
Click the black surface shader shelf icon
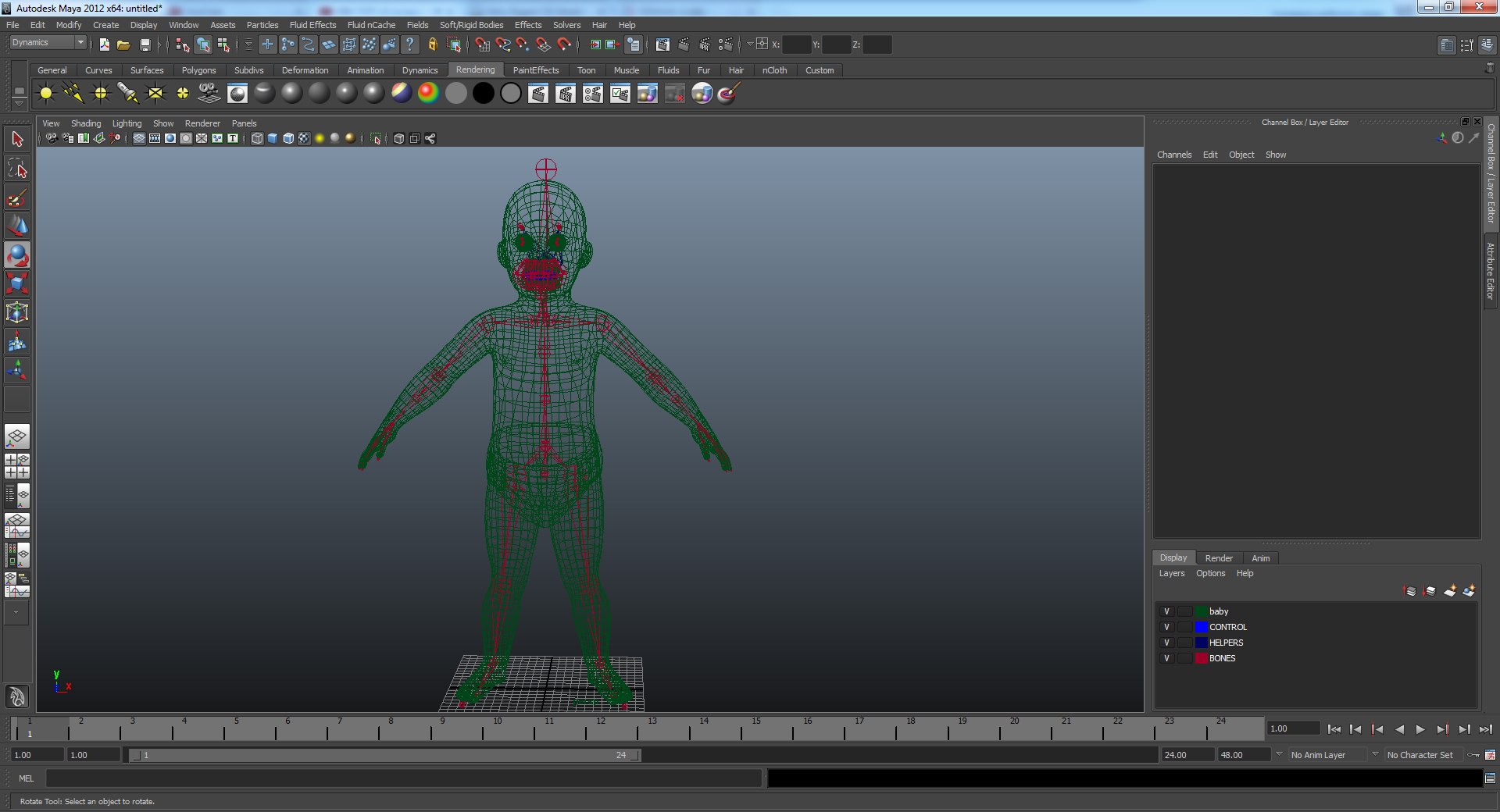pos(484,94)
